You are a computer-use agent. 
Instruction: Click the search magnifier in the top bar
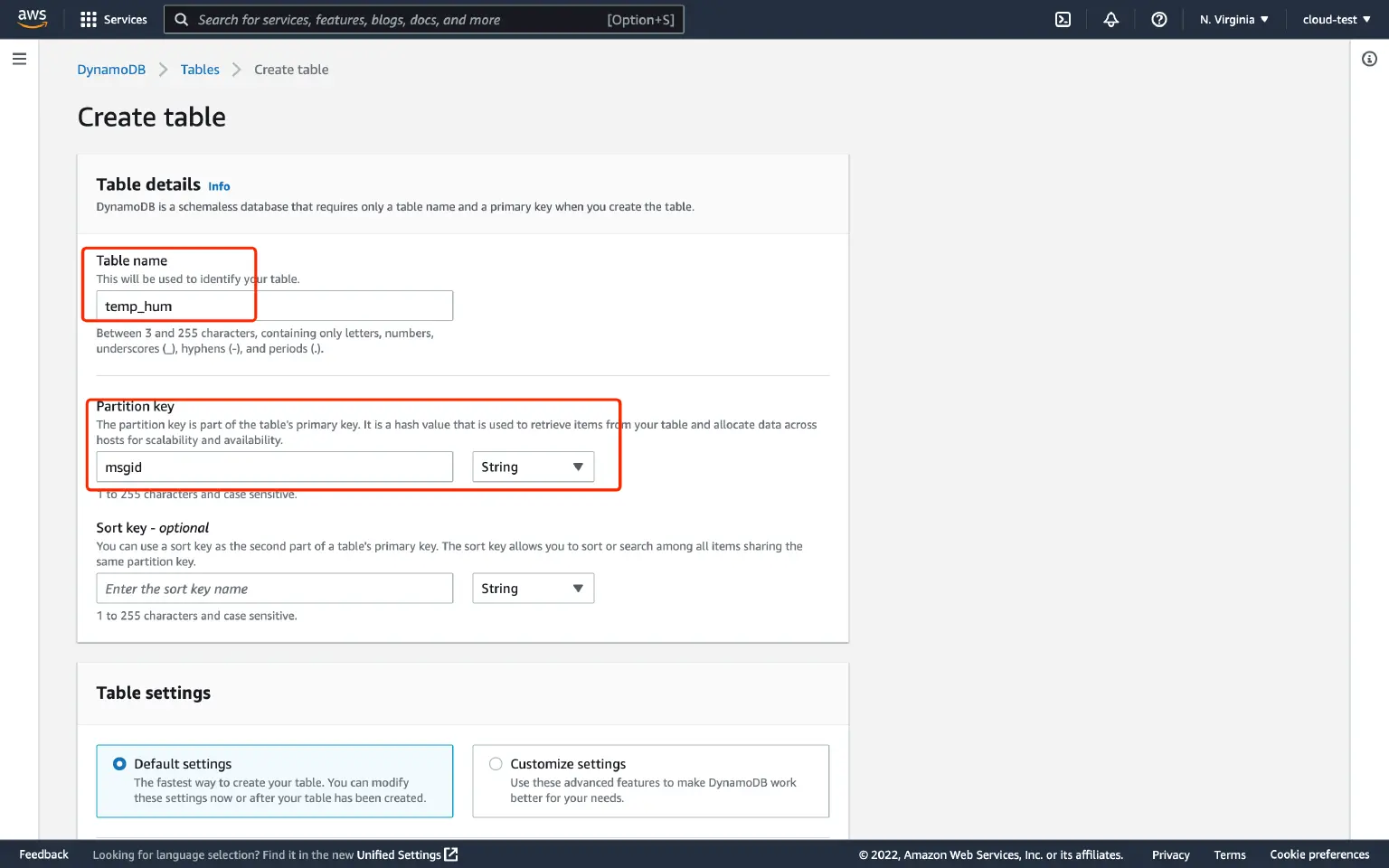click(181, 19)
